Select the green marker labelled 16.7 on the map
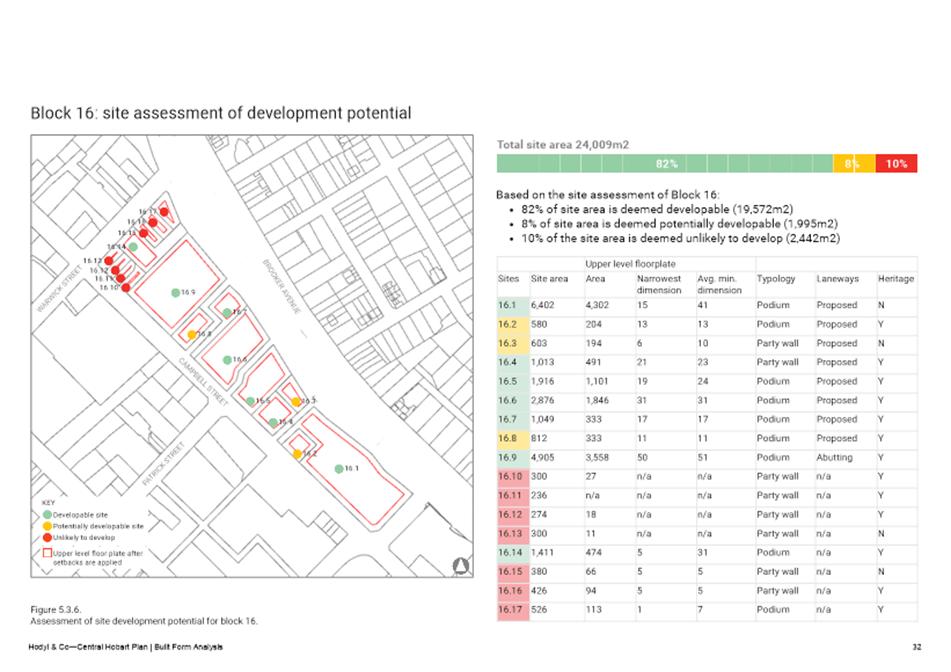Image resolution: width=951 pixels, height=672 pixels. click(x=227, y=312)
